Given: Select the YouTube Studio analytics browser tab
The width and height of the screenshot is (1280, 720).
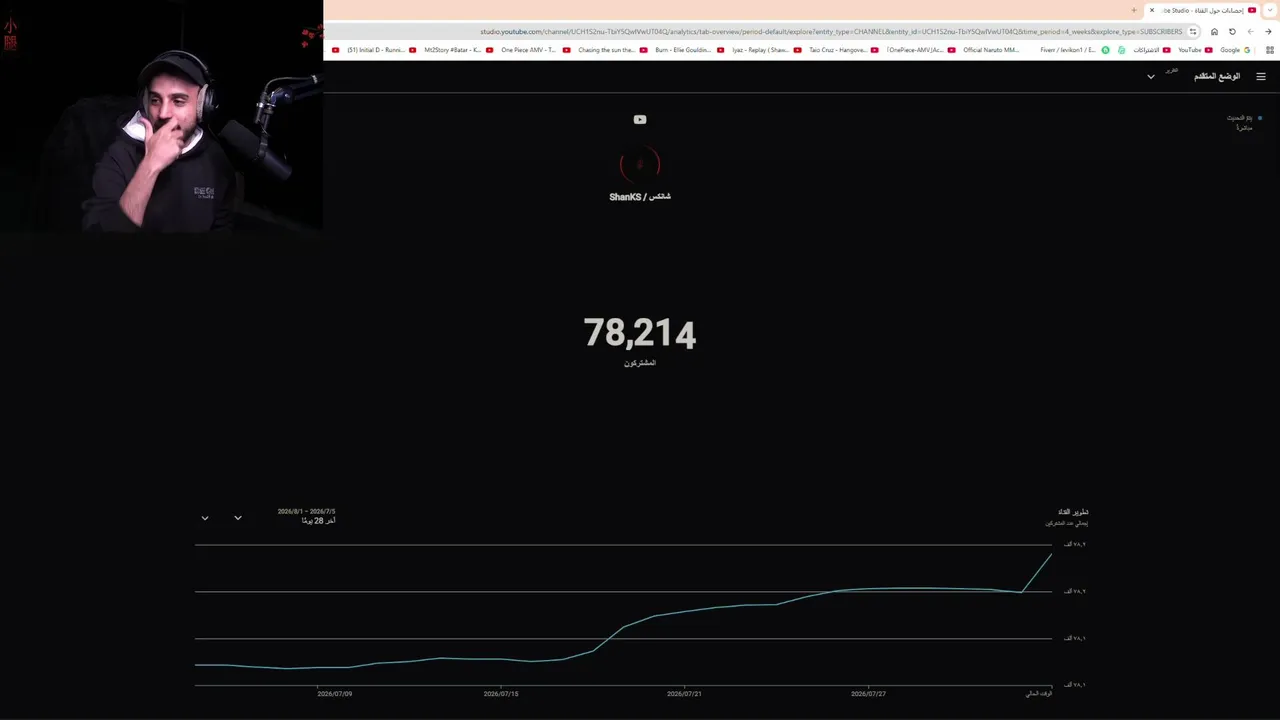Looking at the screenshot, I should pyautogui.click(x=1203, y=10).
